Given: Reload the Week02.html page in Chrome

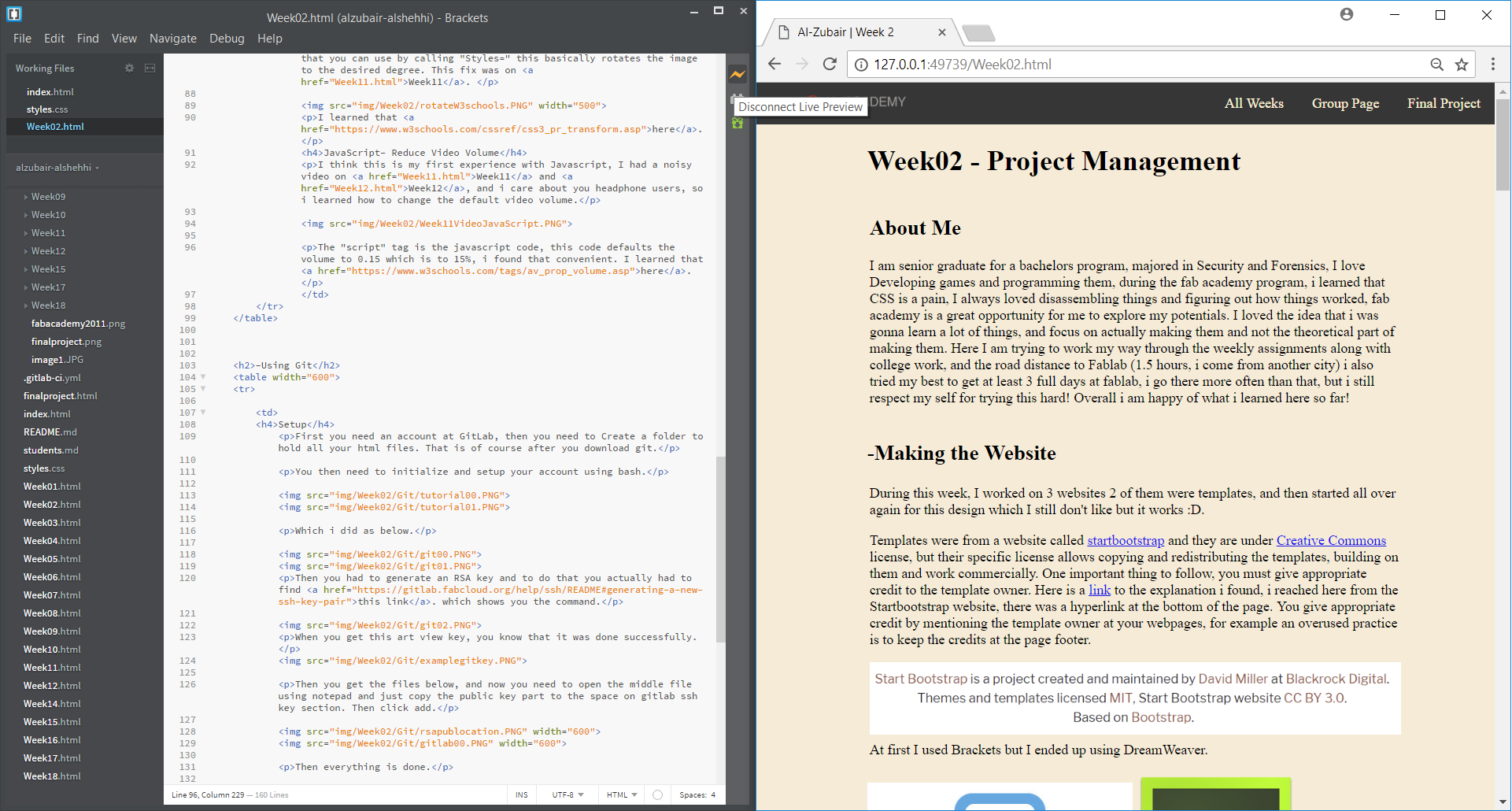Looking at the screenshot, I should [830, 65].
